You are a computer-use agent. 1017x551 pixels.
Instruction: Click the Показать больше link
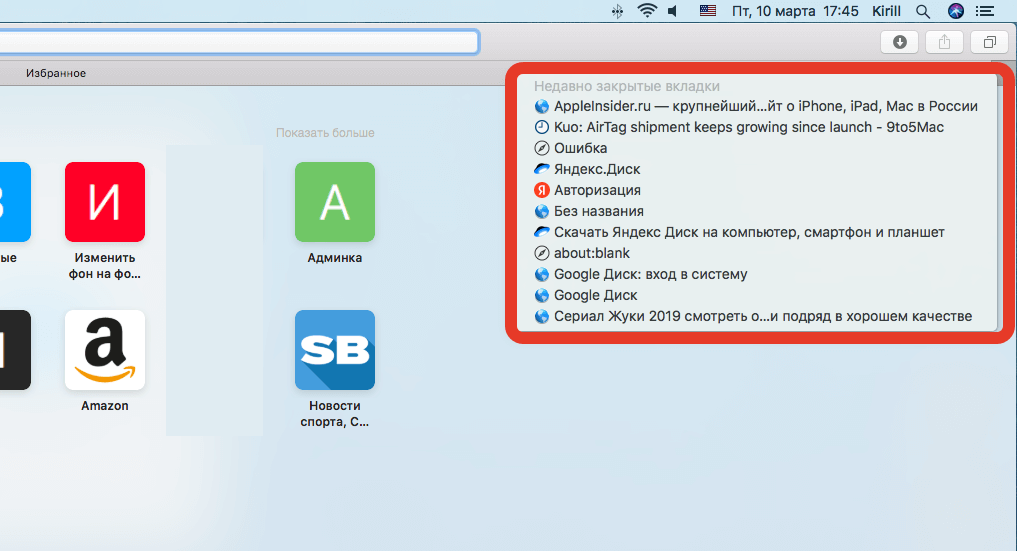(325, 132)
